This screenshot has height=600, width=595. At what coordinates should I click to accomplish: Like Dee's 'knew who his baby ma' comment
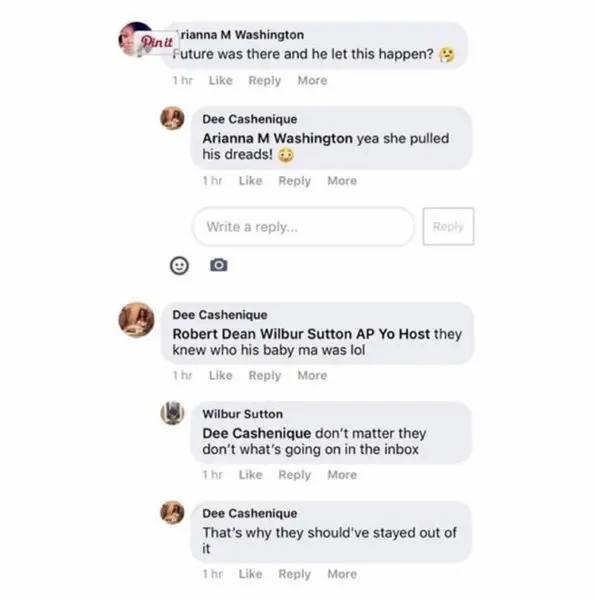click(x=221, y=375)
